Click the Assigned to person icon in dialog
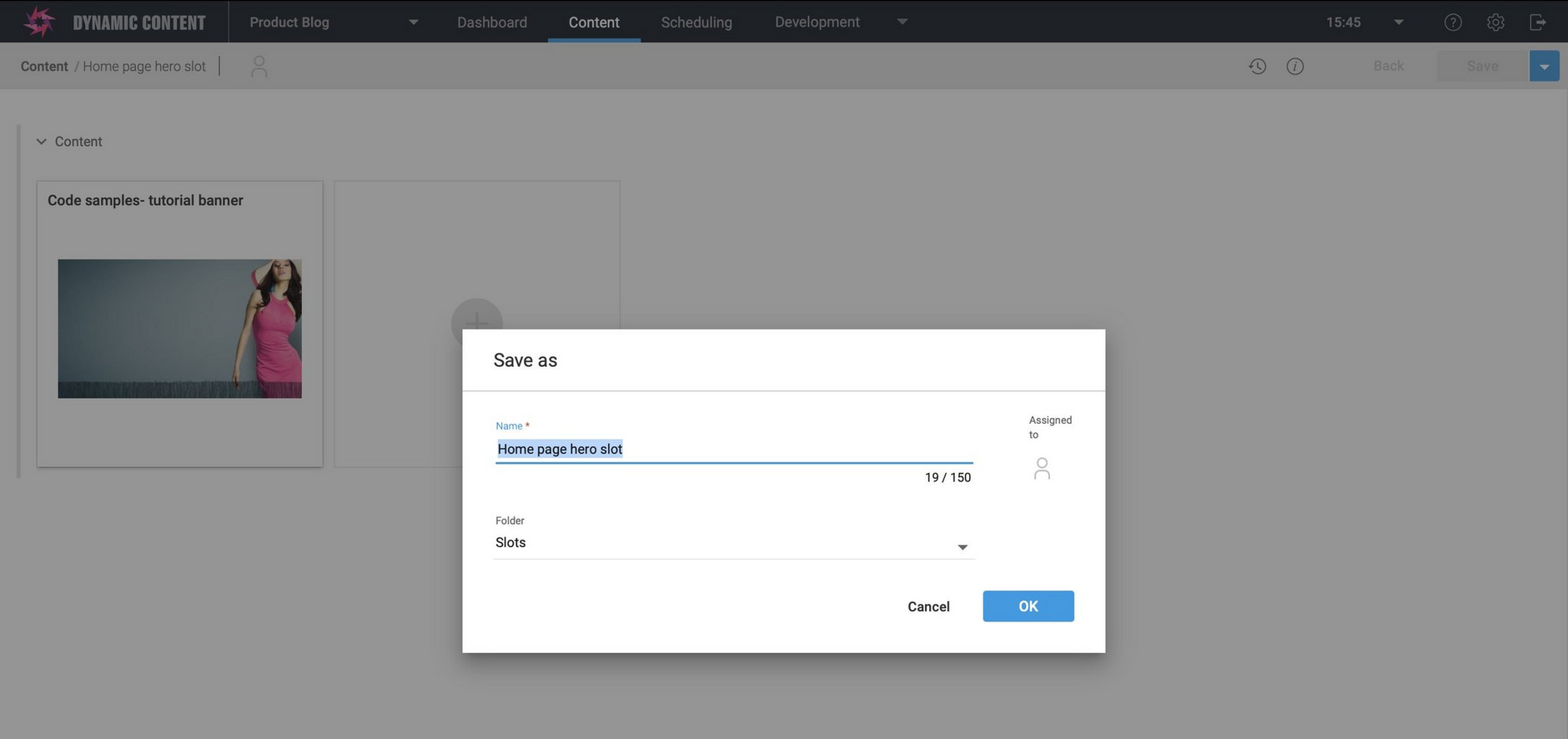The width and height of the screenshot is (1568, 739). tap(1042, 468)
